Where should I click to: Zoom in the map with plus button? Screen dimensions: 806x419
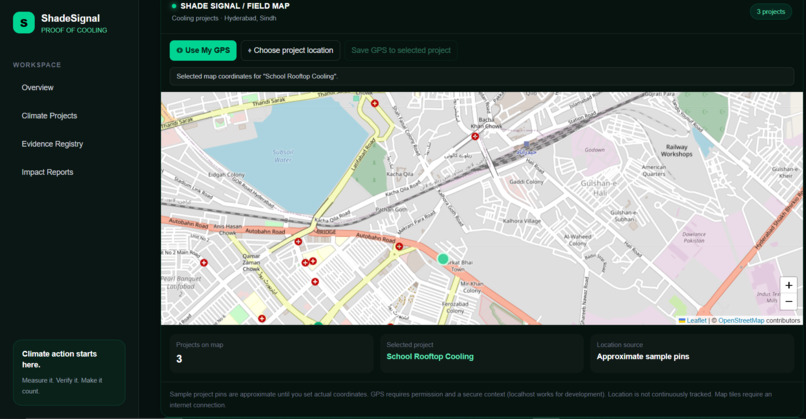[789, 285]
